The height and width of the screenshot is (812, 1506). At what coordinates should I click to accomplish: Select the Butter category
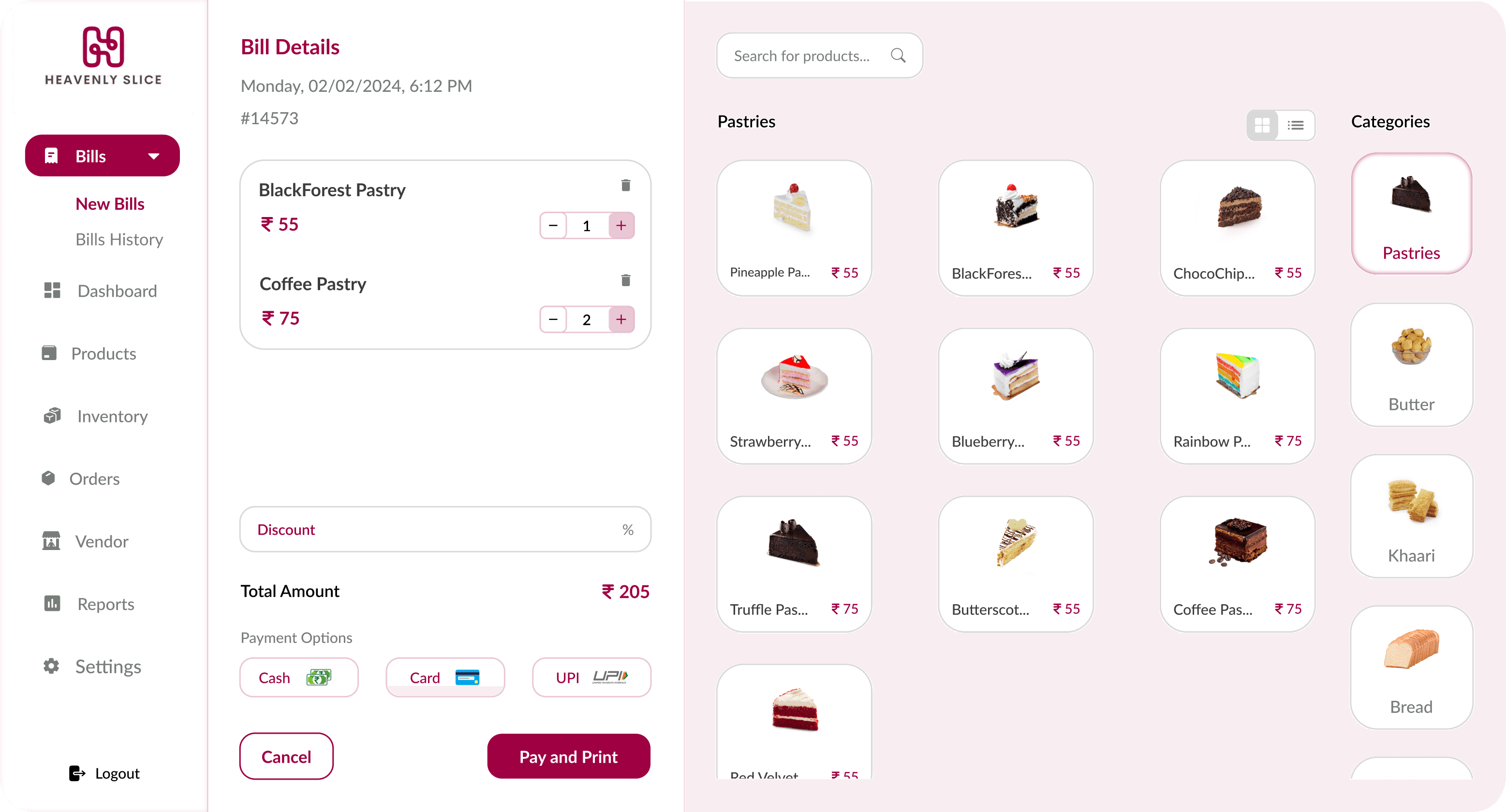1411,364
